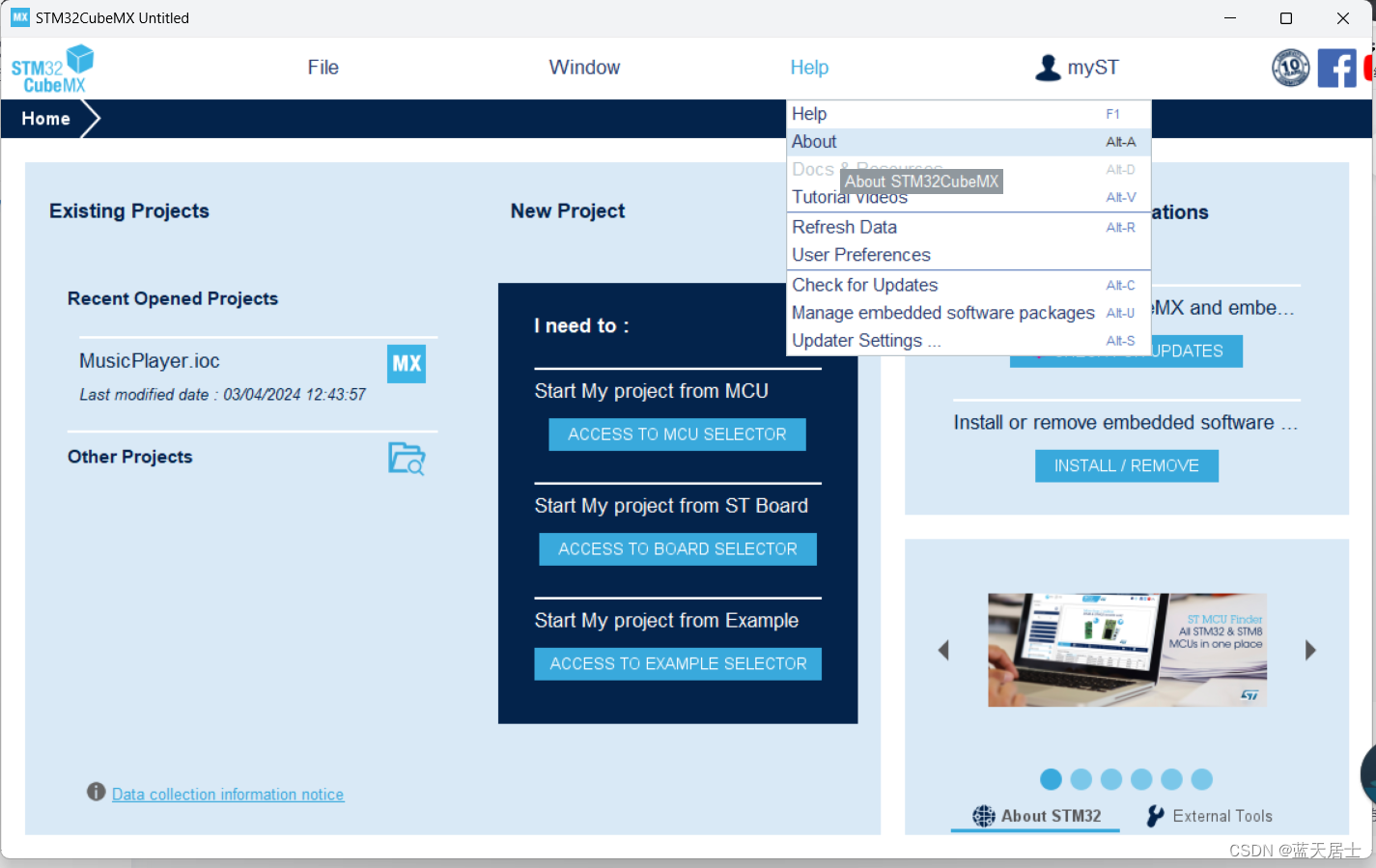Screen dimensions: 1376x868
Task: Select the third carousel dot indicator
Action: [1111, 779]
